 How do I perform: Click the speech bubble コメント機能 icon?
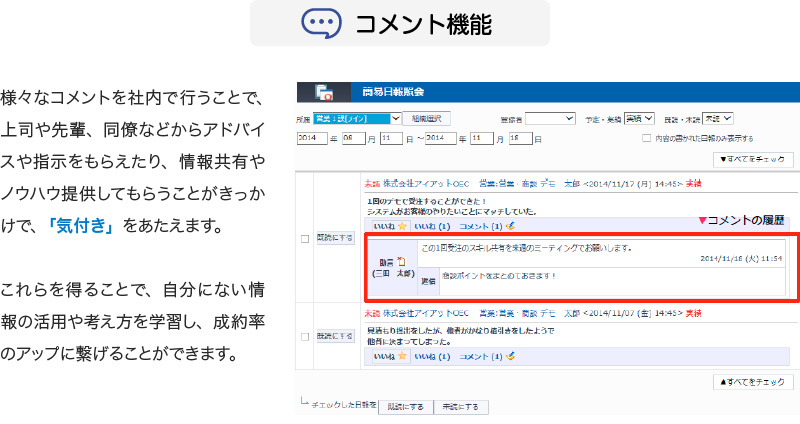321,23
